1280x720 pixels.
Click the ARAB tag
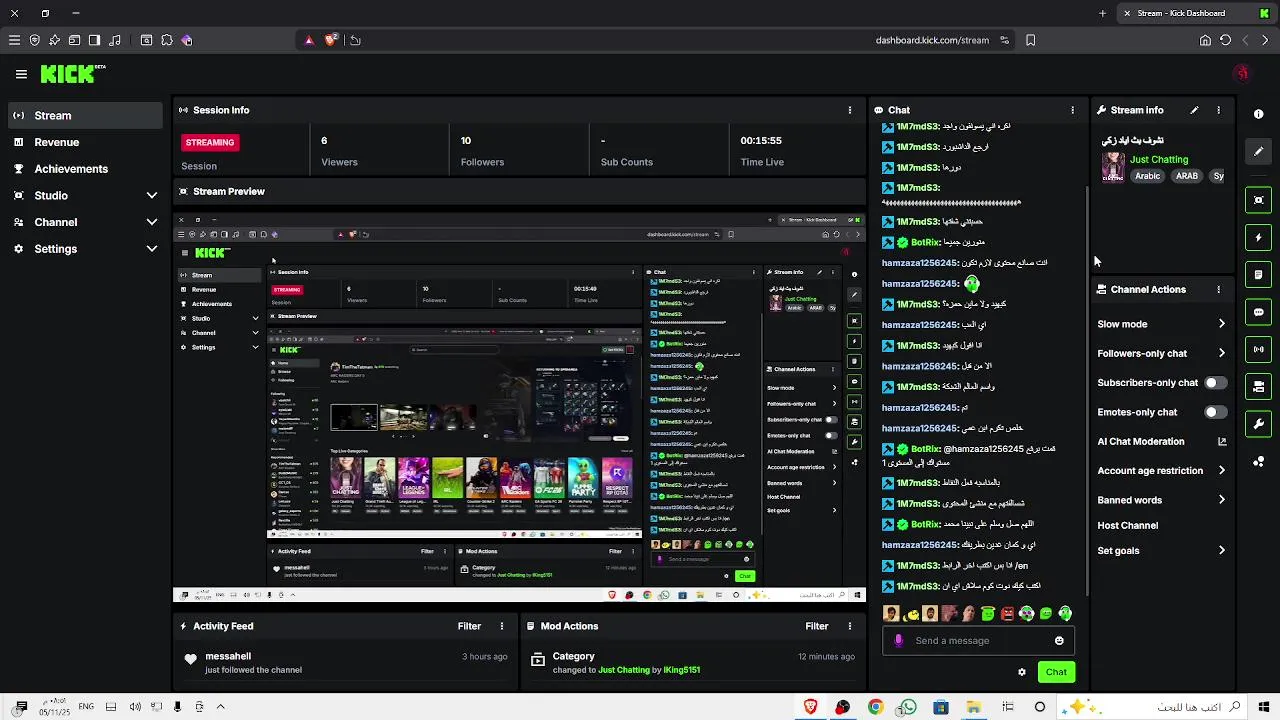1186,176
